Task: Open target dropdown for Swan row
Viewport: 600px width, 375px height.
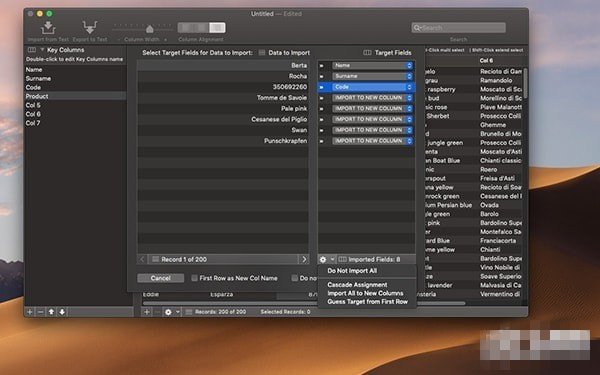Action: click(x=372, y=130)
